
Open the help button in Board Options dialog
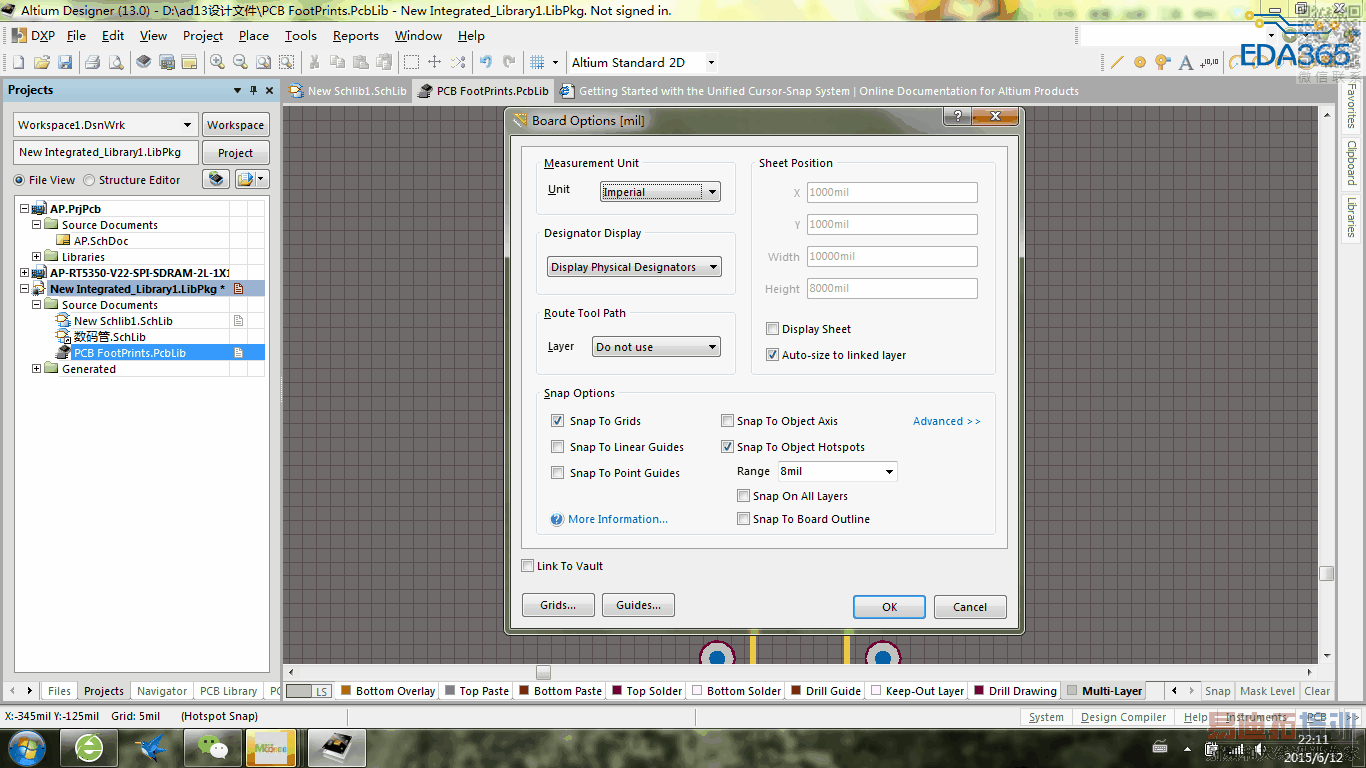(958, 118)
